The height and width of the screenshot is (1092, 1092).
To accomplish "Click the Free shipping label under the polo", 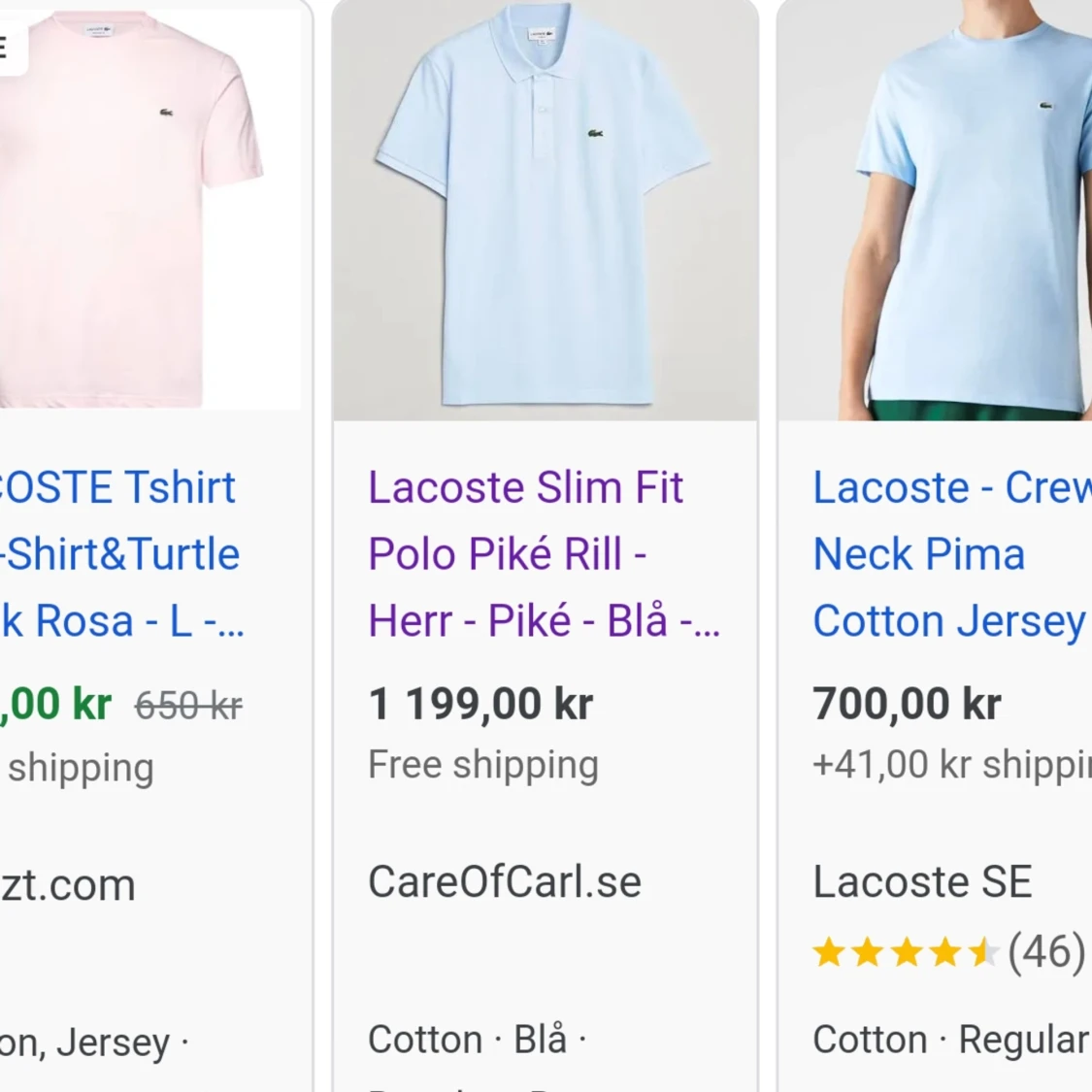I will click(x=481, y=764).
